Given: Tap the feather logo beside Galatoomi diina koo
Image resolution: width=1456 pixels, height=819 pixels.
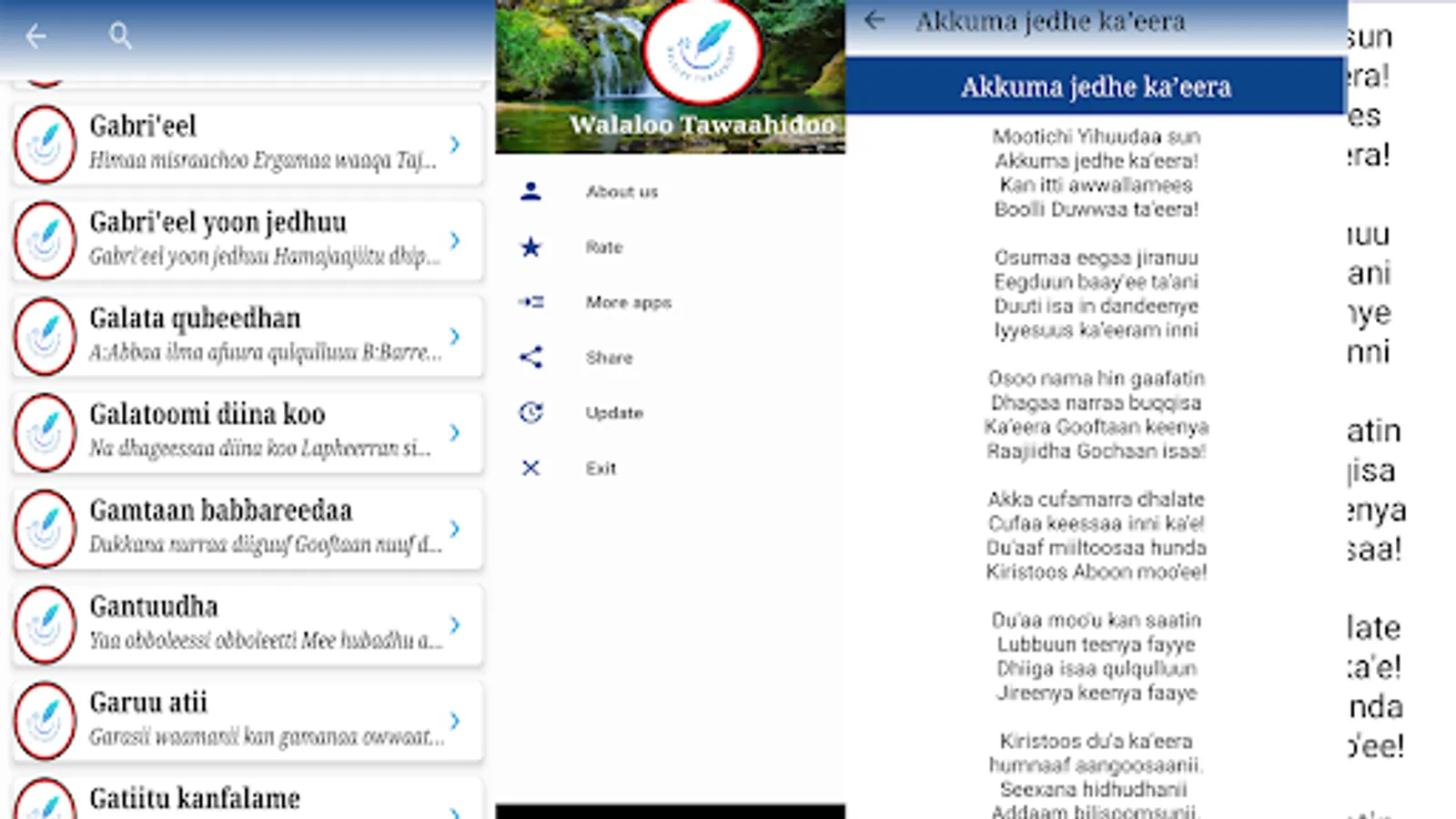Looking at the screenshot, I should [45, 432].
